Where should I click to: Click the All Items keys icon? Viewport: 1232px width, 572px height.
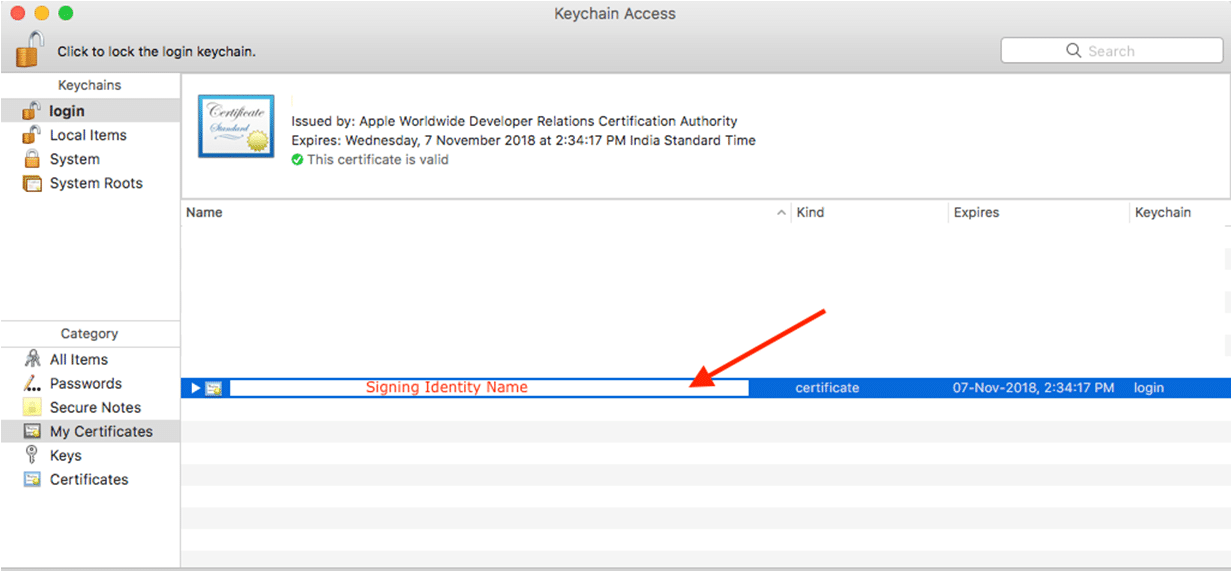32,359
